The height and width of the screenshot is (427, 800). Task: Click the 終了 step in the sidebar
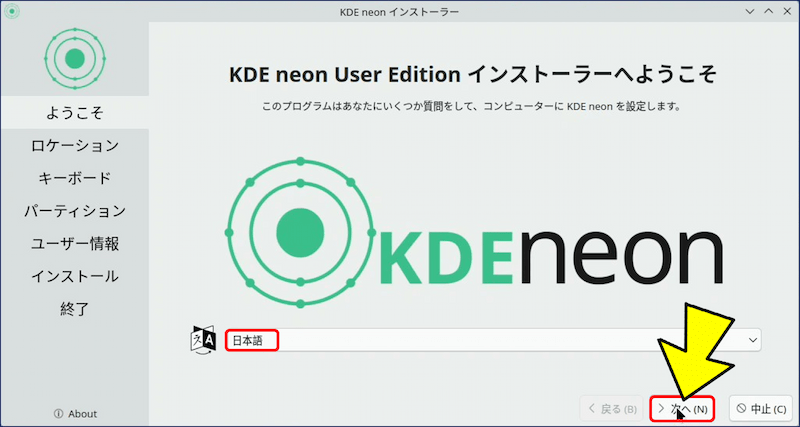[x=74, y=309]
